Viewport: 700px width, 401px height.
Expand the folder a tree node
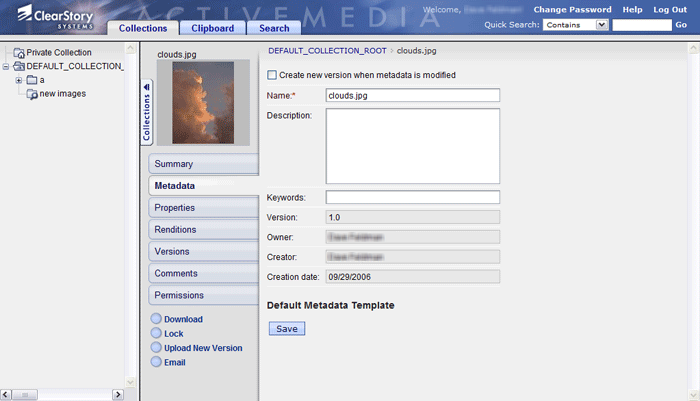[18, 80]
